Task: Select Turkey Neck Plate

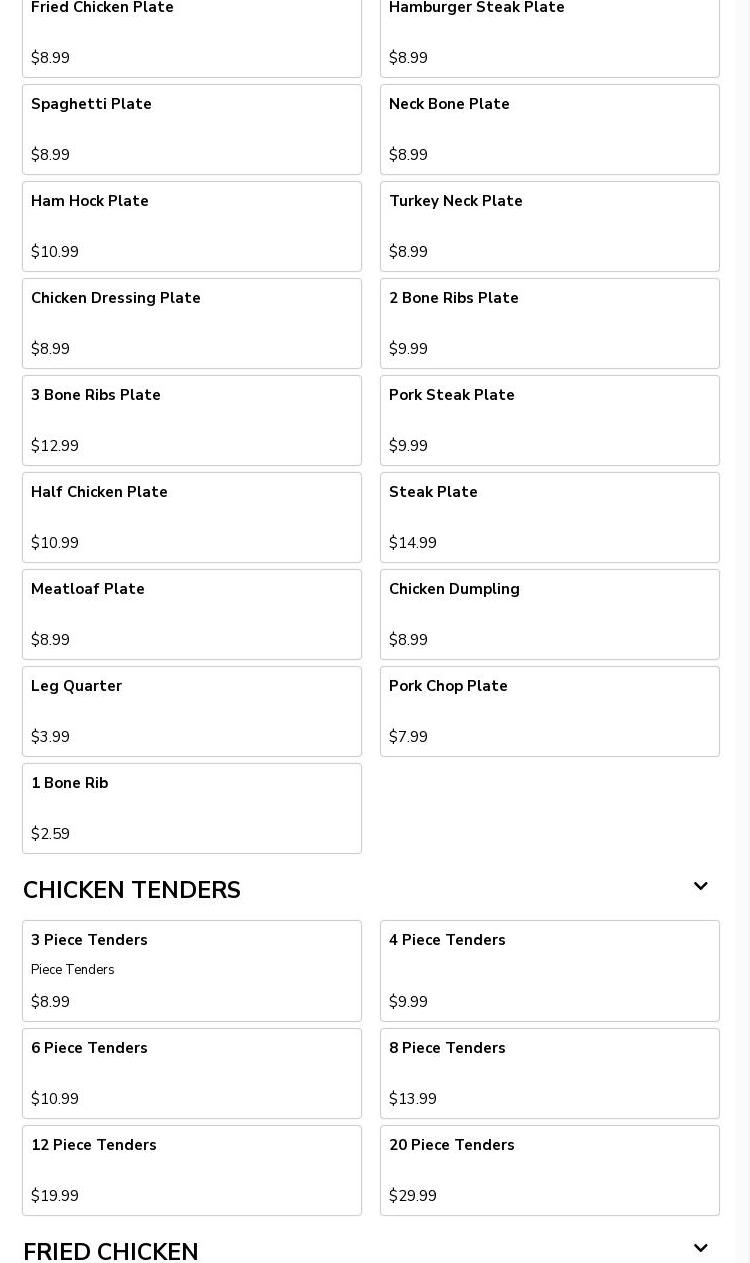Action: point(550,227)
